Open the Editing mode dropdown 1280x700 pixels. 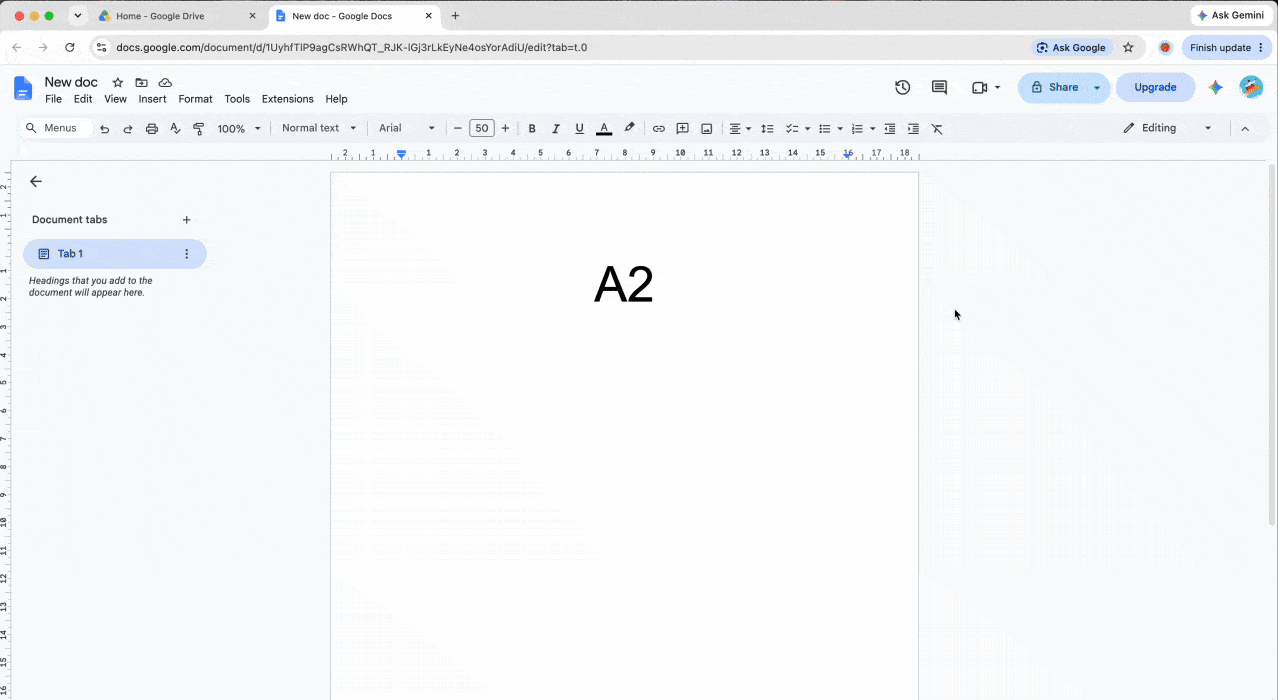pyautogui.click(x=1167, y=128)
